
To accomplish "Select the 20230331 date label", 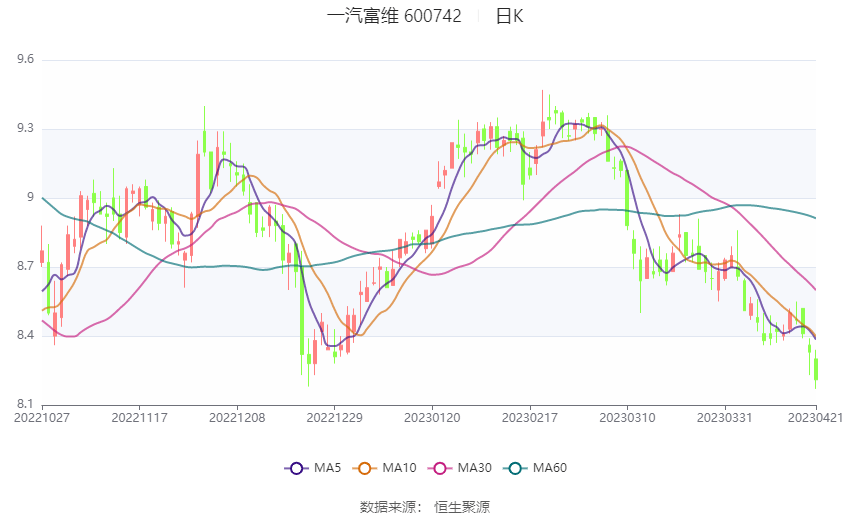I will [x=725, y=418].
